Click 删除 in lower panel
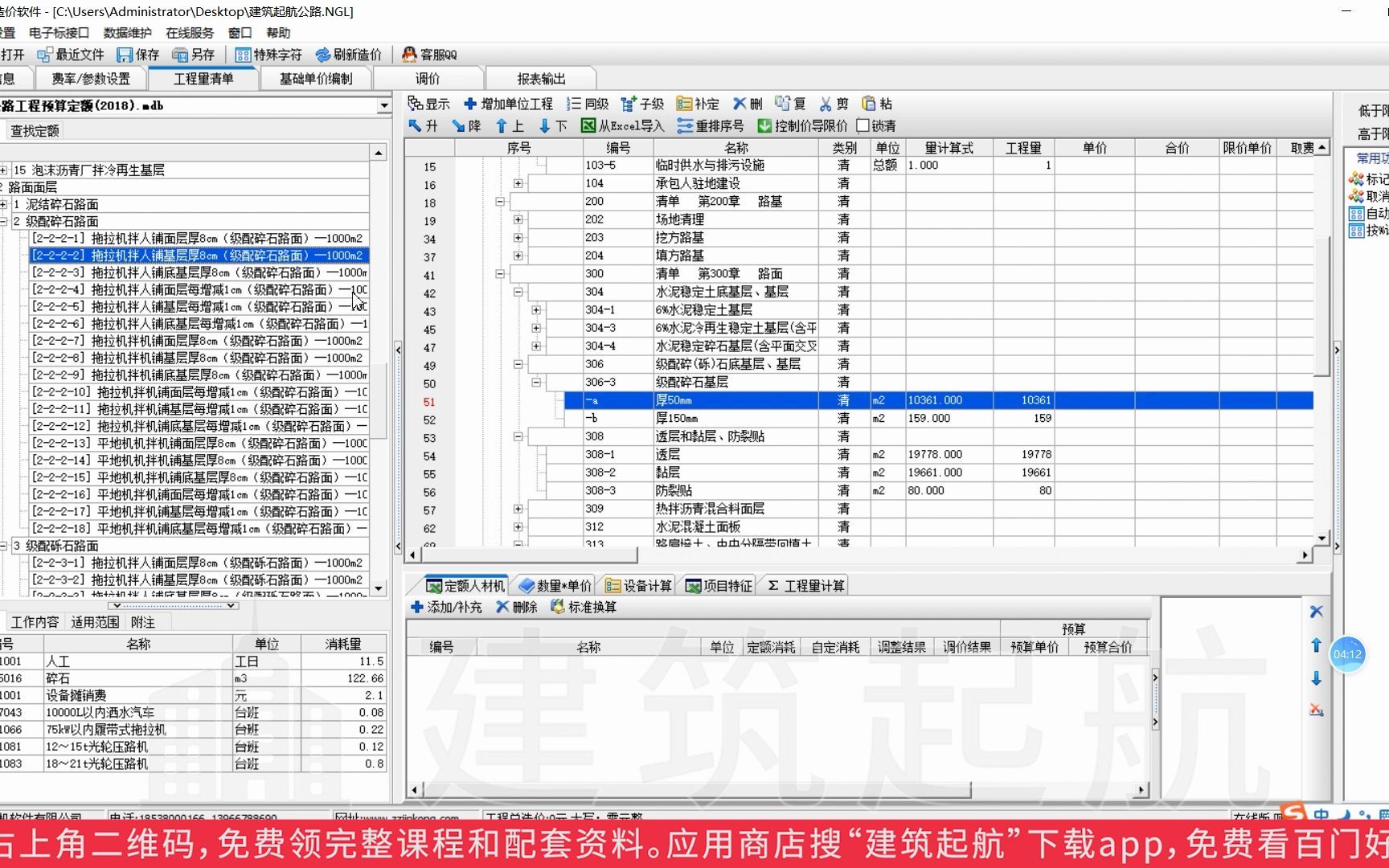Image resolution: width=1389 pixels, height=868 pixels. click(516, 607)
